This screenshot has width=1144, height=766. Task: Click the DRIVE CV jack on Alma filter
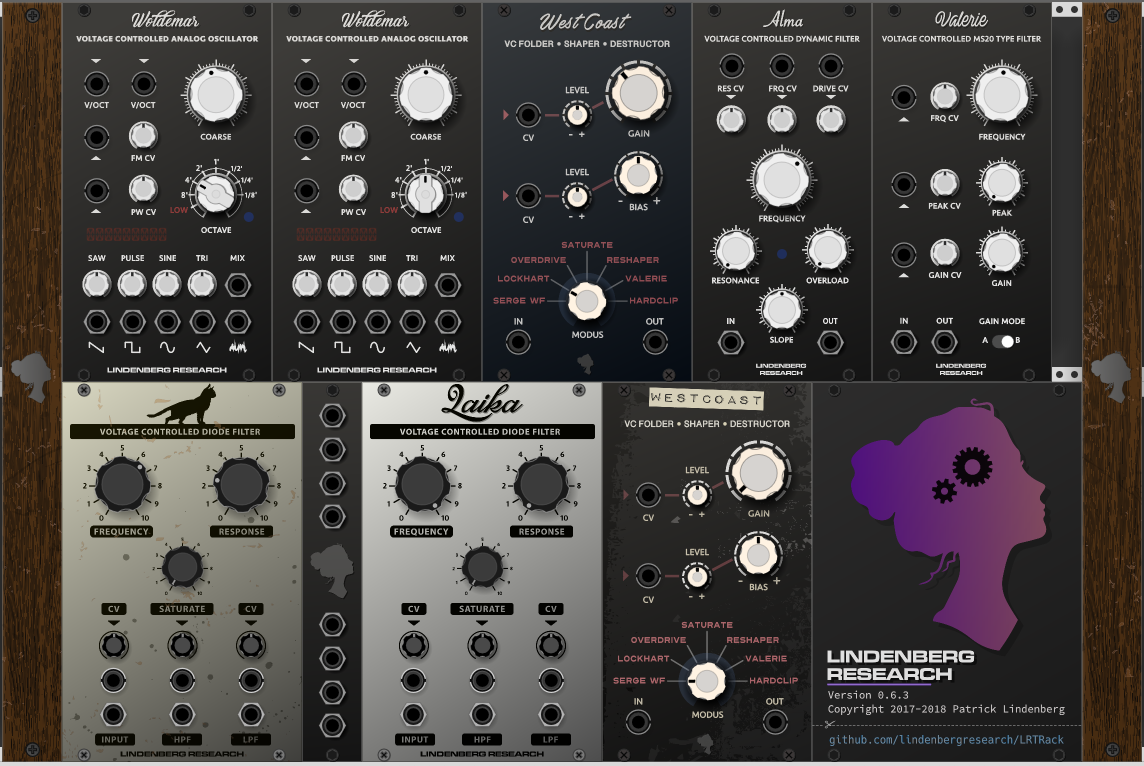[830, 66]
